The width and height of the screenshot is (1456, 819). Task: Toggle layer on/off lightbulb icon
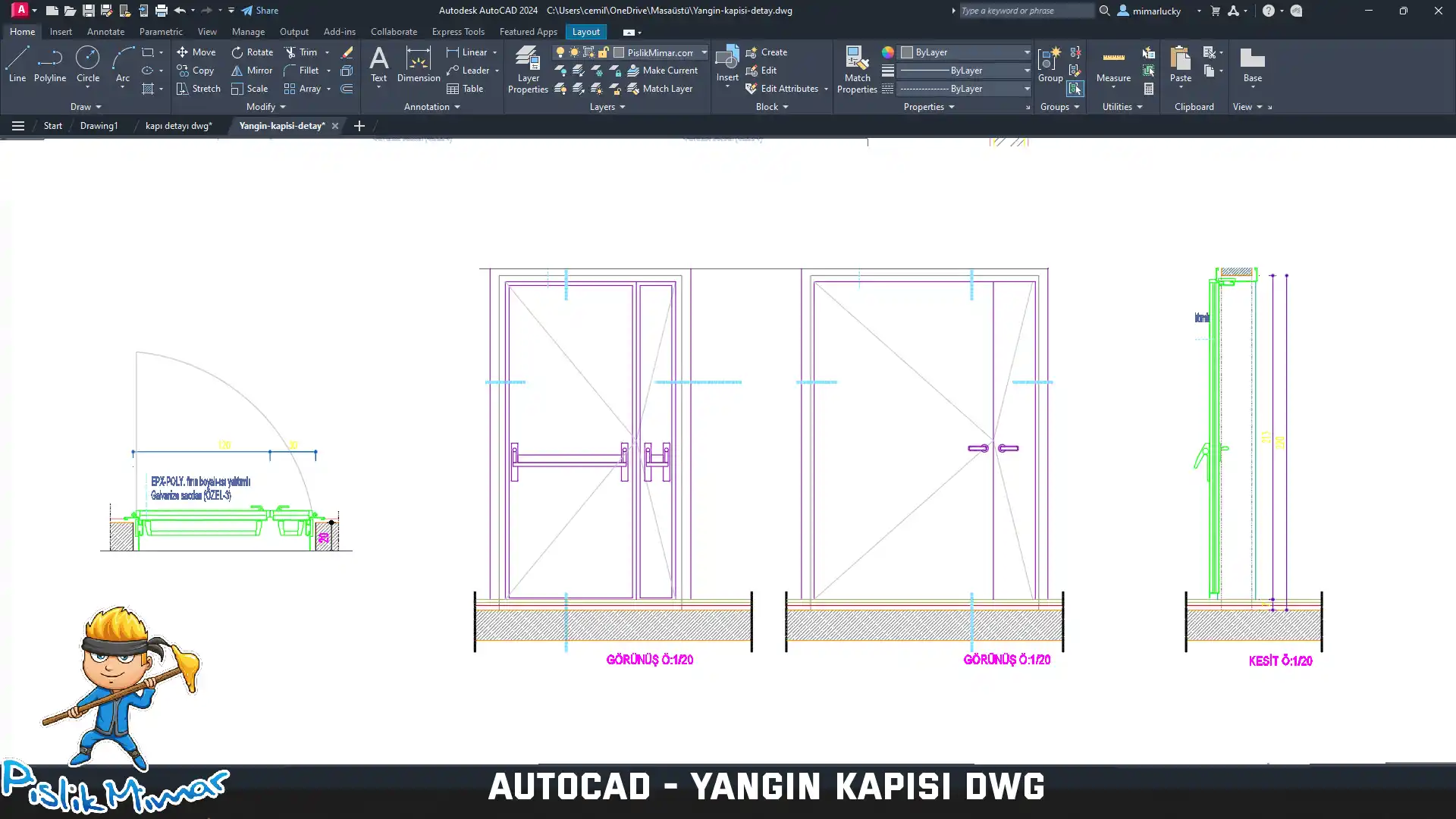pyautogui.click(x=560, y=52)
